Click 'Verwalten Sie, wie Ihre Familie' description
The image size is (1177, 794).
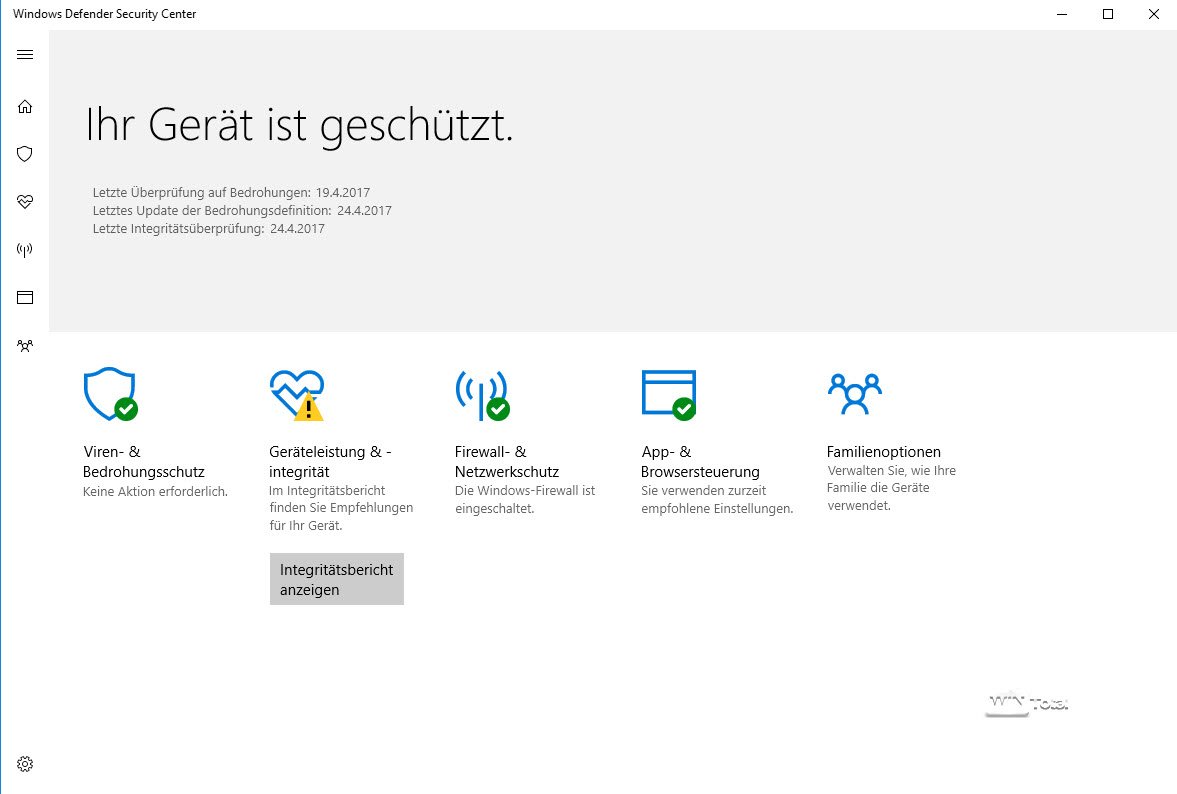tap(891, 488)
